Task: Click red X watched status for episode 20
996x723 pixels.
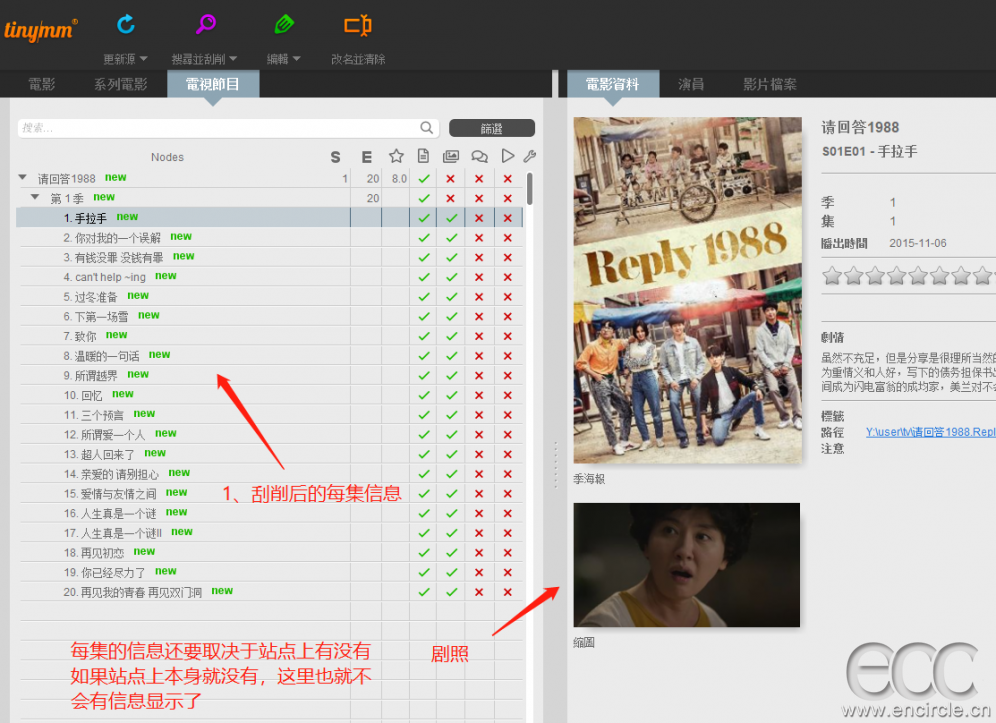Action: (508, 592)
